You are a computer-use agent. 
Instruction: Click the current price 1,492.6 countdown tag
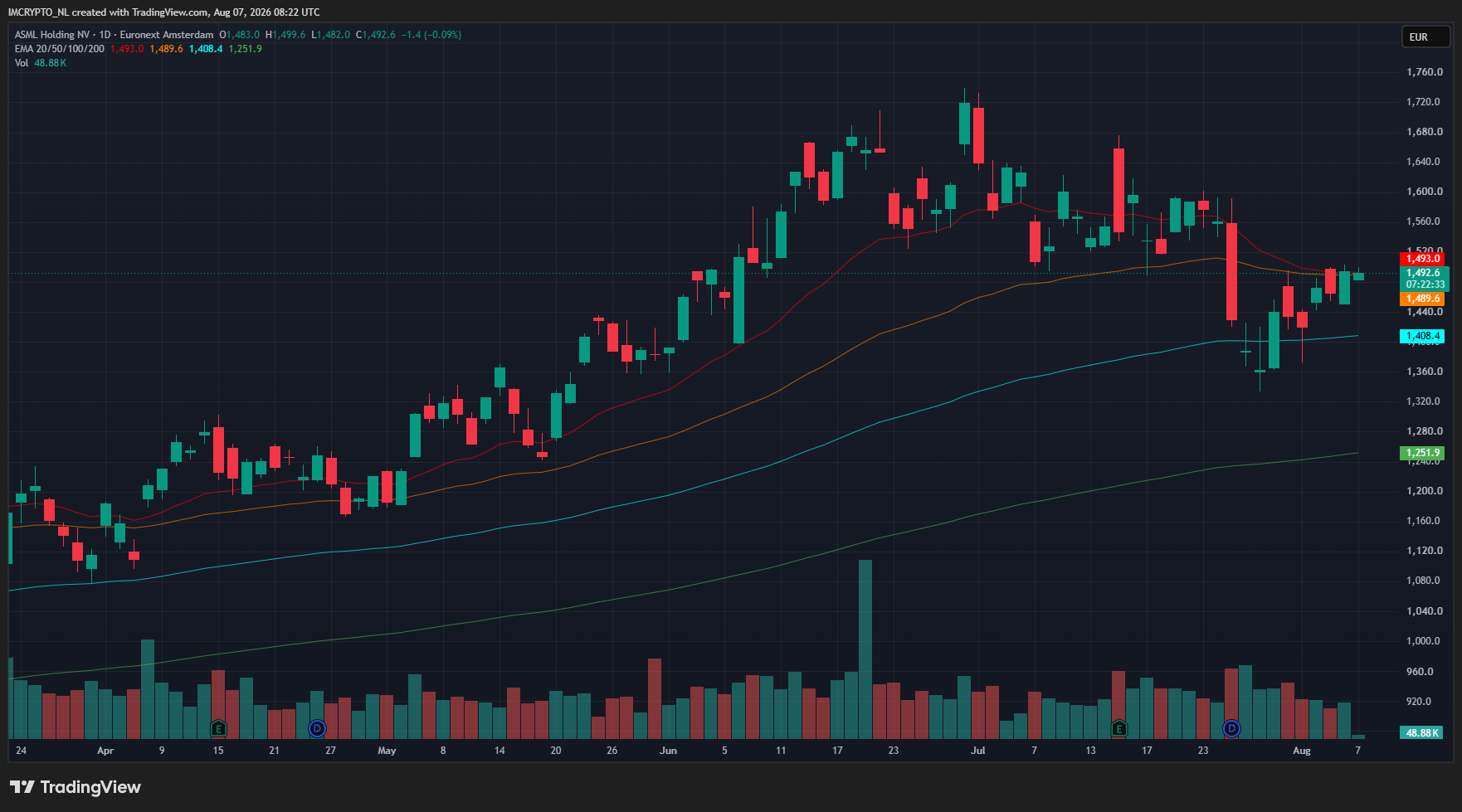[x=1424, y=279]
